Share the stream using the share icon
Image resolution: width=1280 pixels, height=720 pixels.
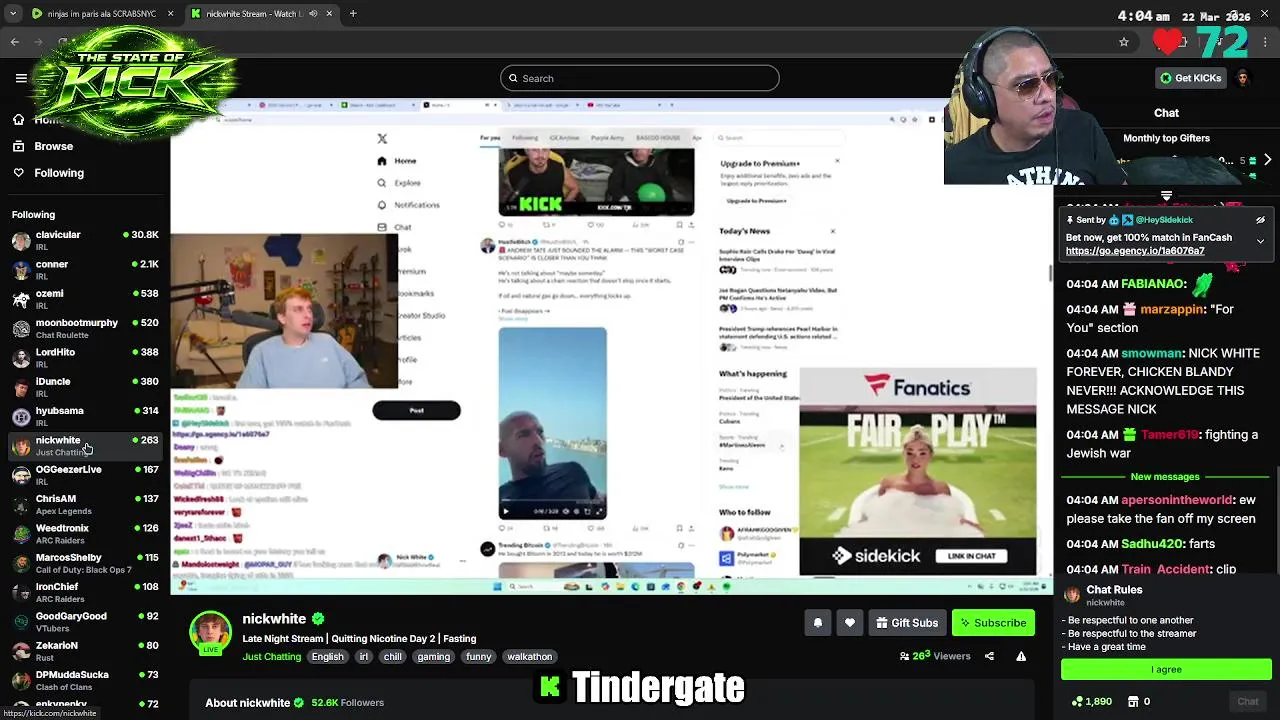(989, 657)
